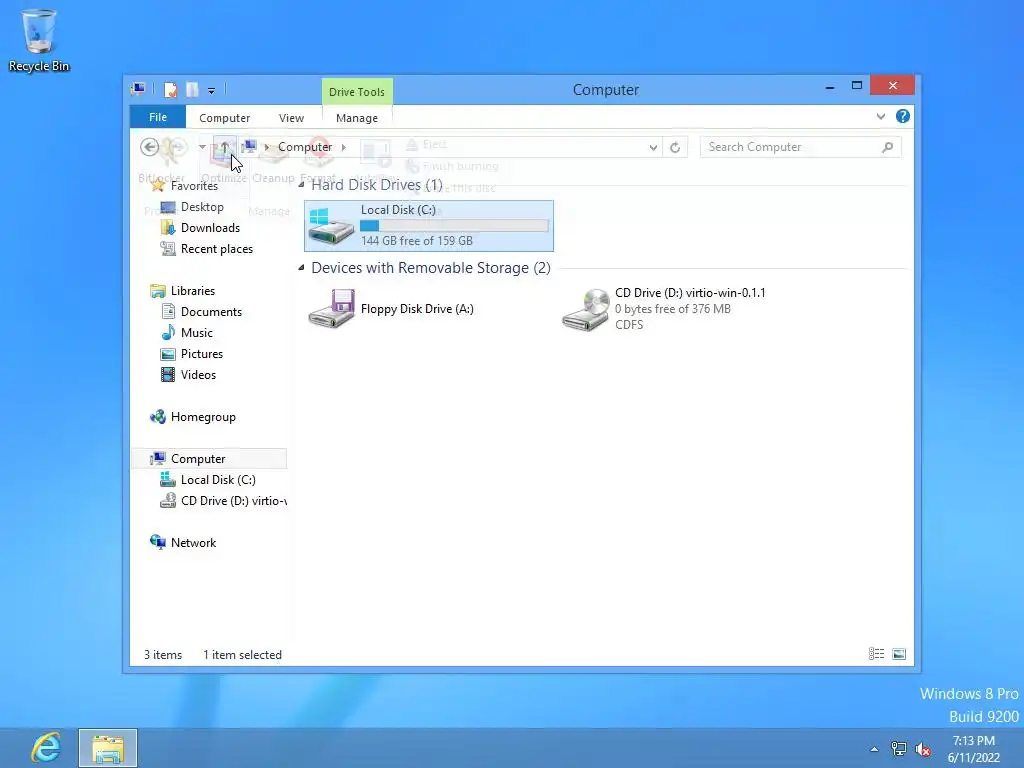Viewport: 1024px width, 768px height.
Task: Select Local Disk (C:) drive tile
Action: (428, 226)
